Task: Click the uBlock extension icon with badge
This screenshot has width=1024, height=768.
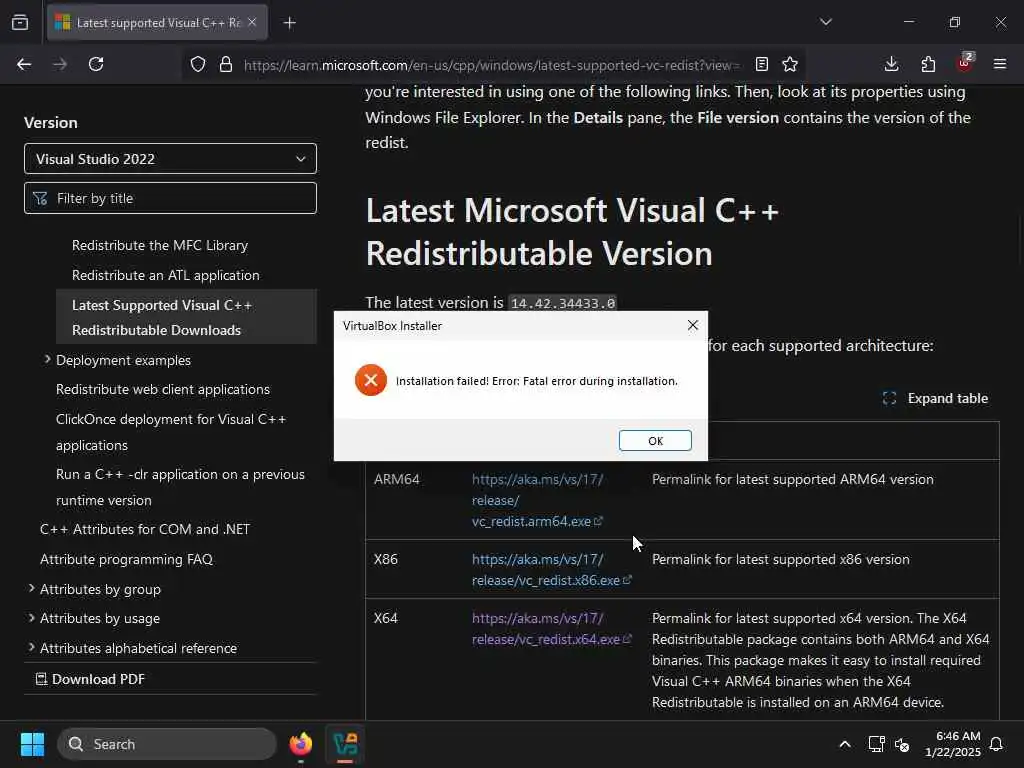Action: (965, 63)
